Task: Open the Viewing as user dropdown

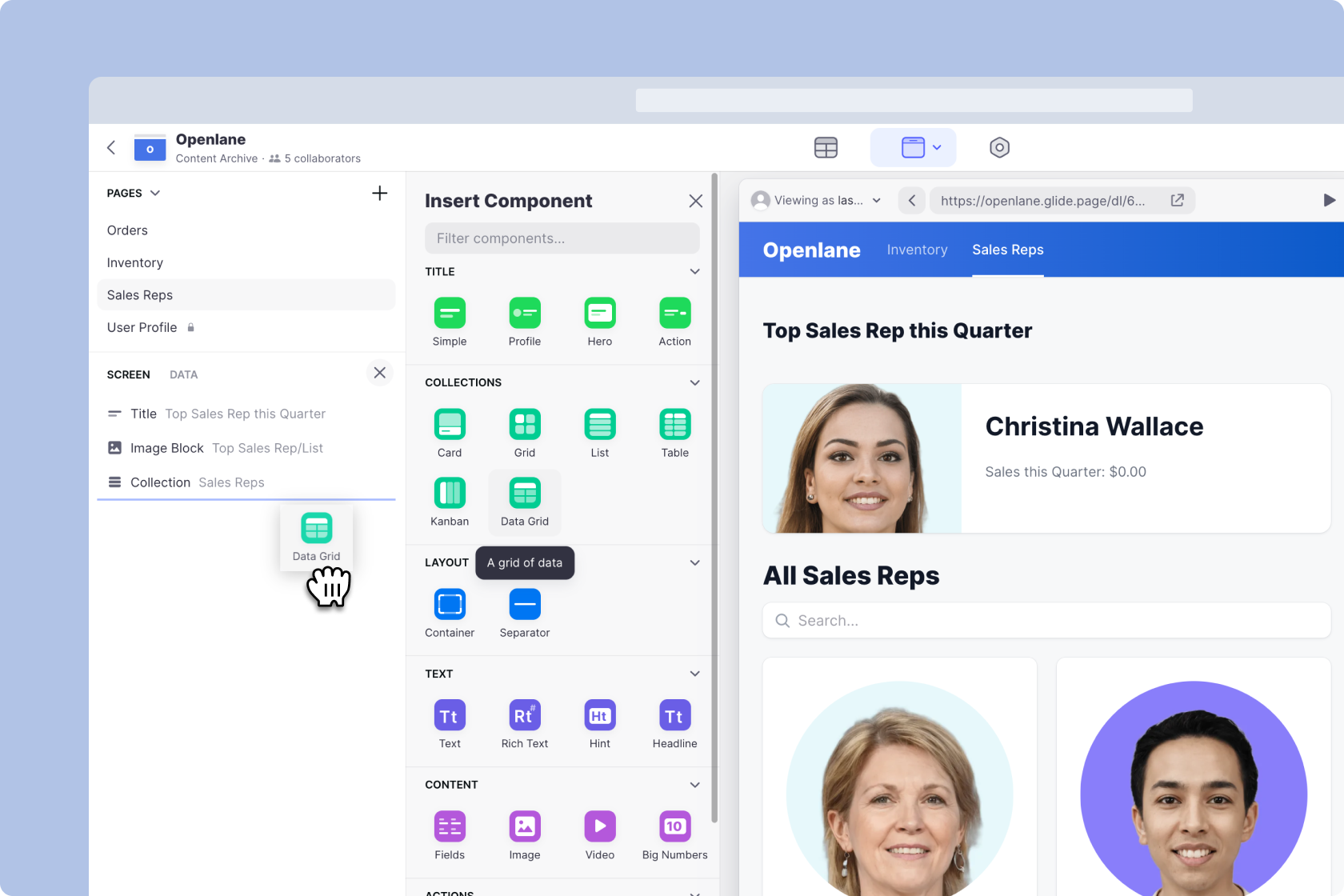Action: (816, 201)
